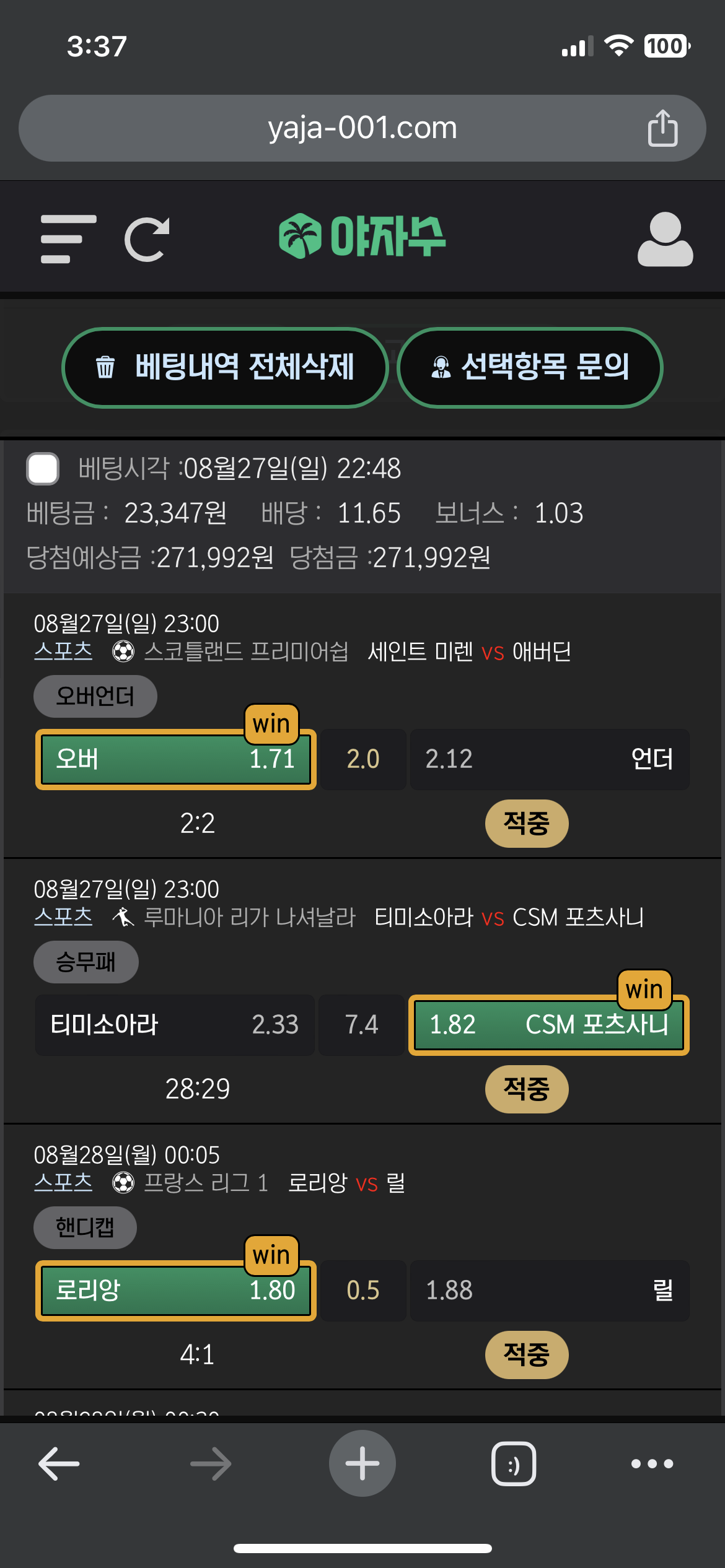Screen dimensions: 725x1568
Task: Open the user profile icon
Action: point(665,239)
